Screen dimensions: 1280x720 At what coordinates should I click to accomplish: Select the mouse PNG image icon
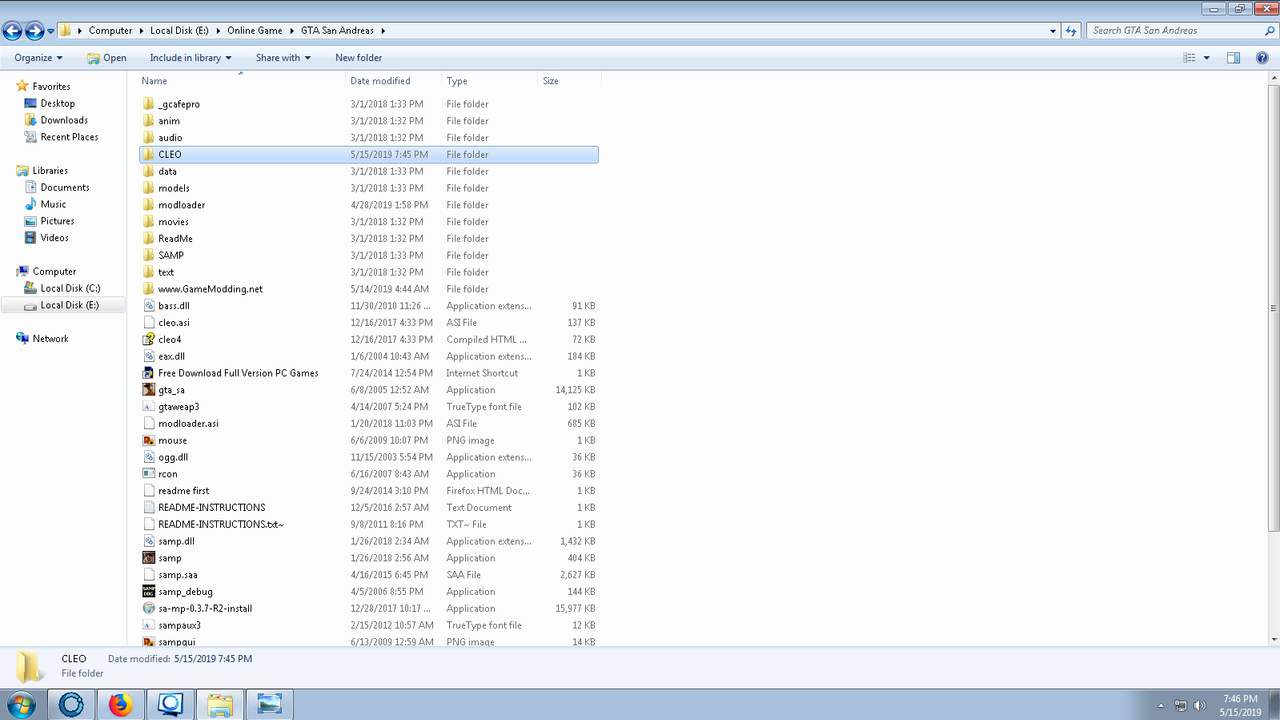tap(149, 440)
